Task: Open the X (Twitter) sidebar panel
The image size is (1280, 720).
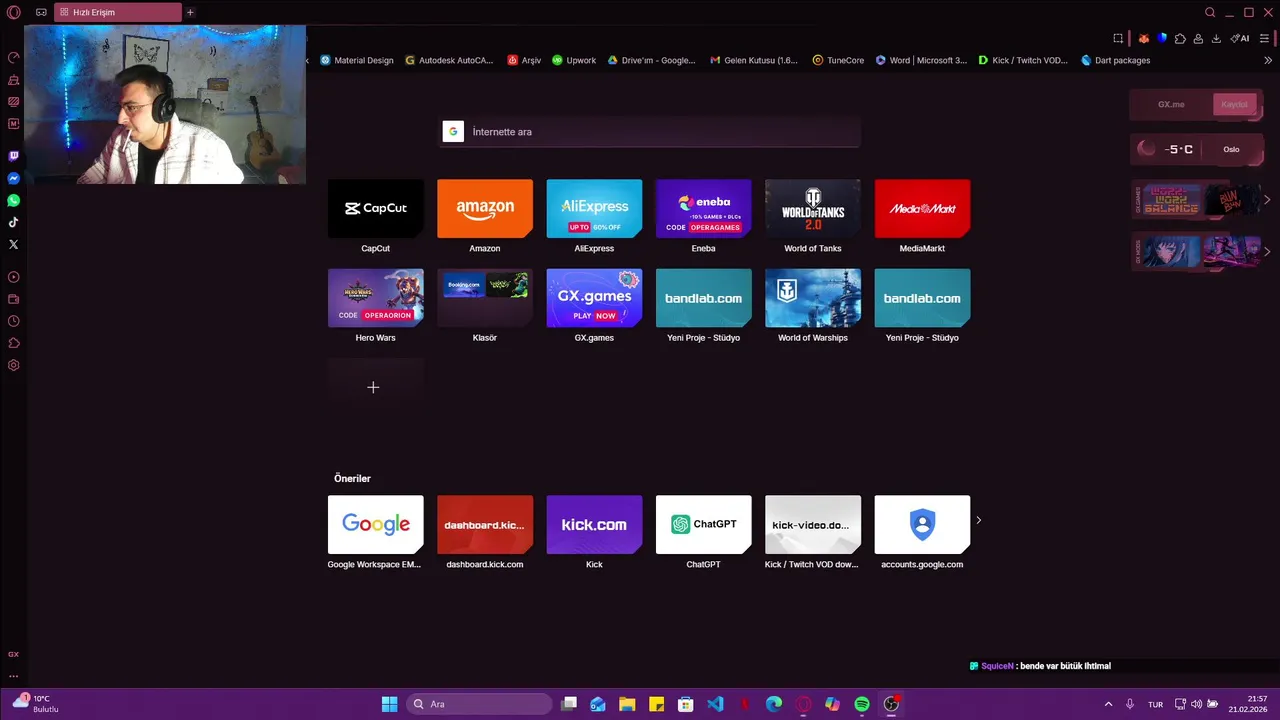Action: tap(13, 244)
